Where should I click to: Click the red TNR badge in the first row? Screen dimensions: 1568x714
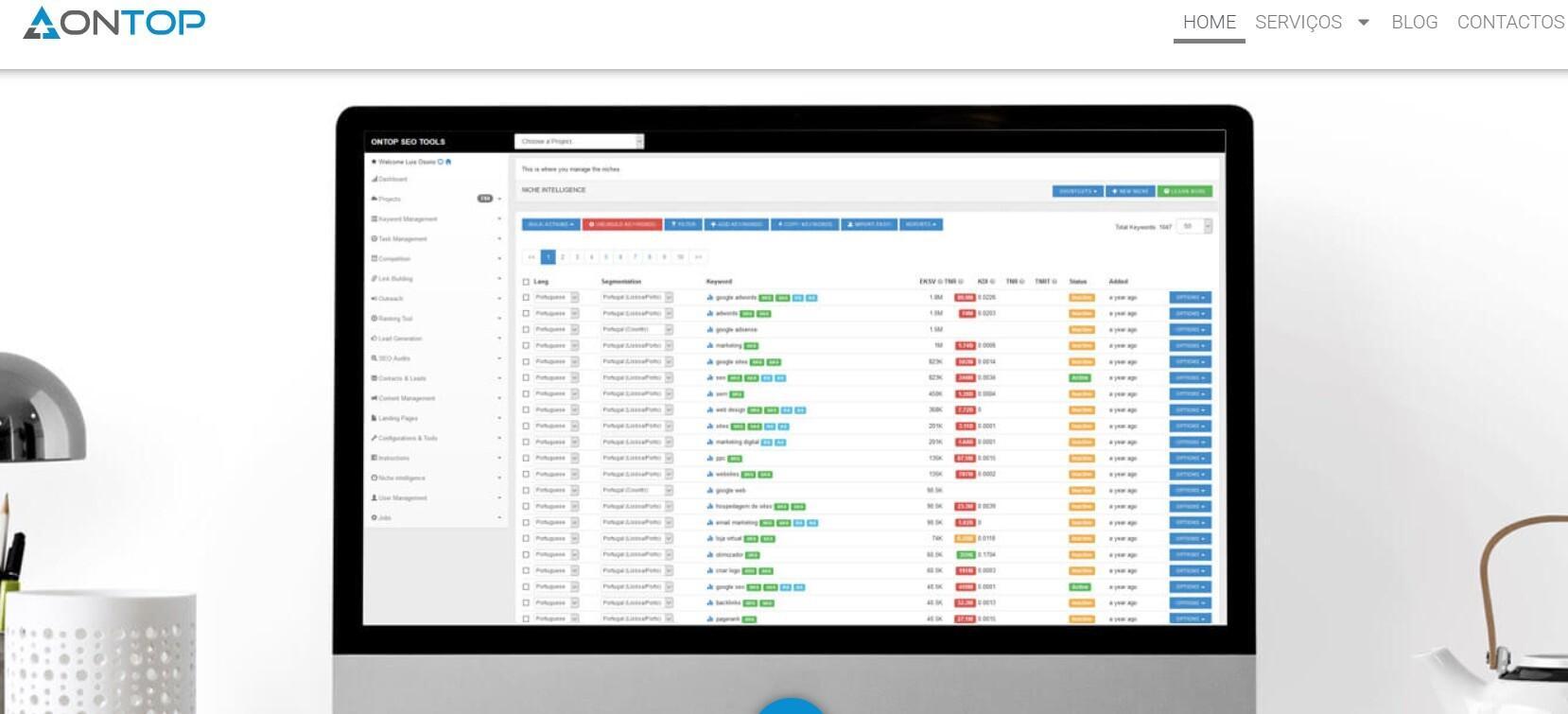[965, 298]
